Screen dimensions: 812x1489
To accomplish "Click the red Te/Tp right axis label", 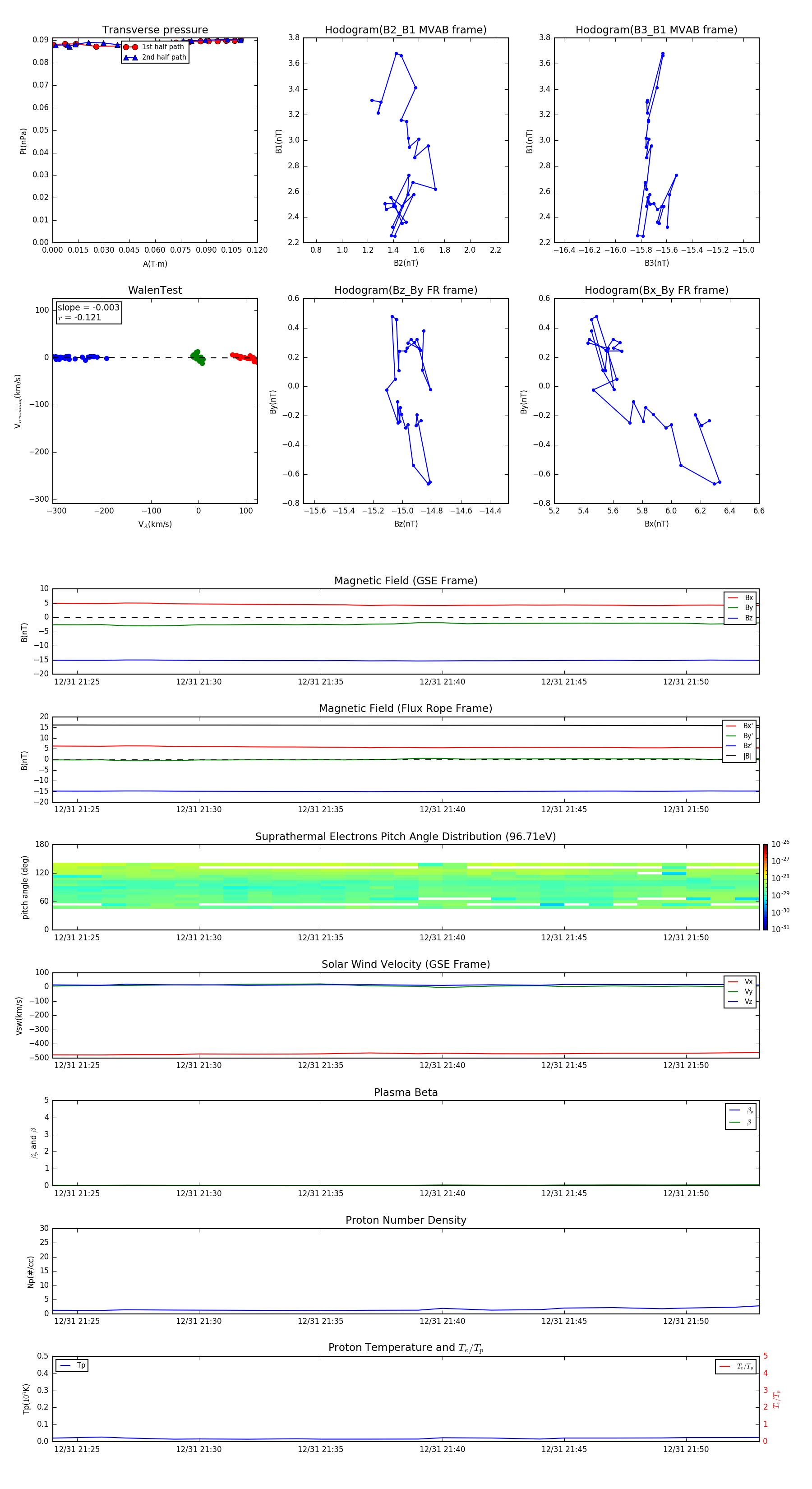I will pyautogui.click(x=777, y=1399).
